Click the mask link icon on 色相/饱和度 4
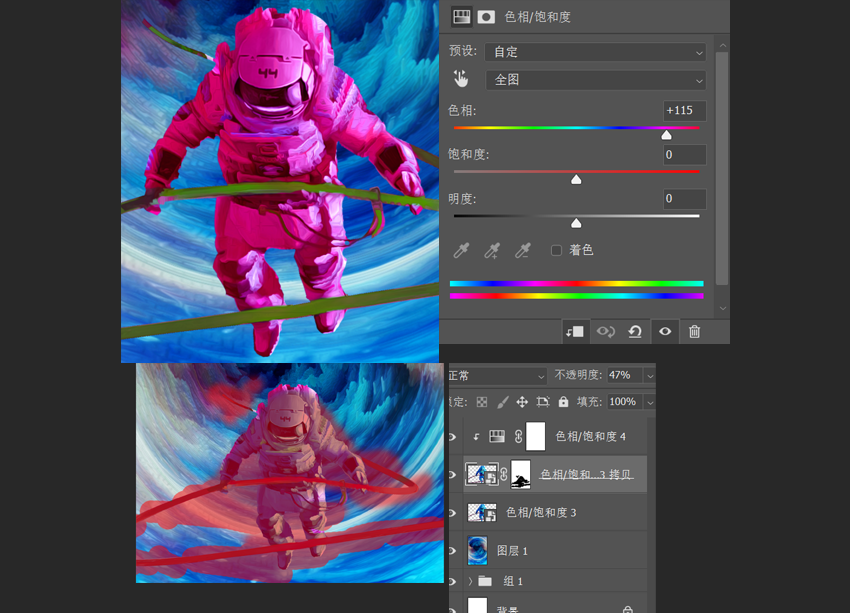Viewport: 850px width, 613px height. click(518, 436)
